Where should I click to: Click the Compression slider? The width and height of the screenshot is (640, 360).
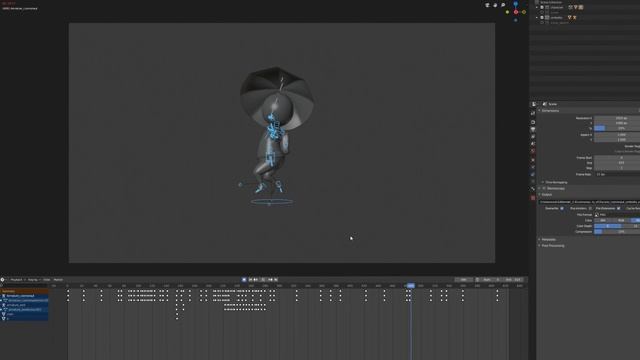617,231
